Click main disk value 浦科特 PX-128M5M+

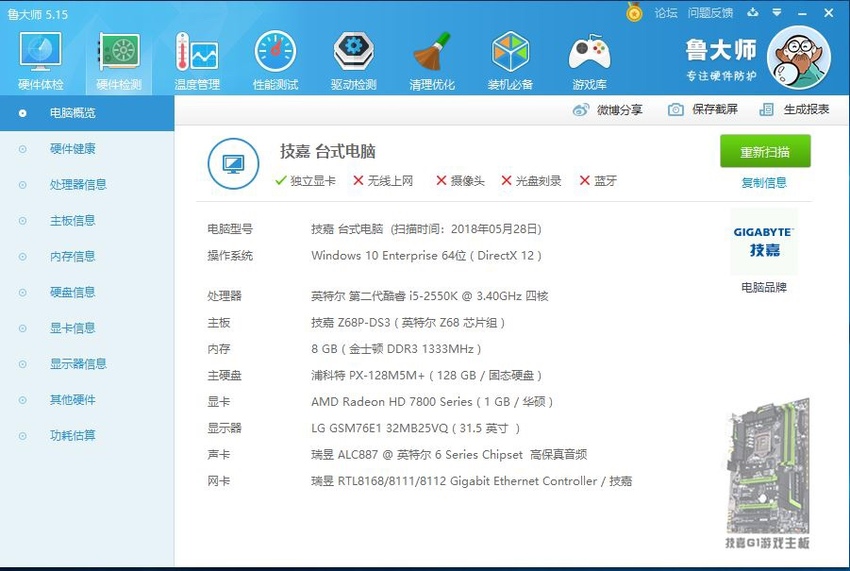426,375
